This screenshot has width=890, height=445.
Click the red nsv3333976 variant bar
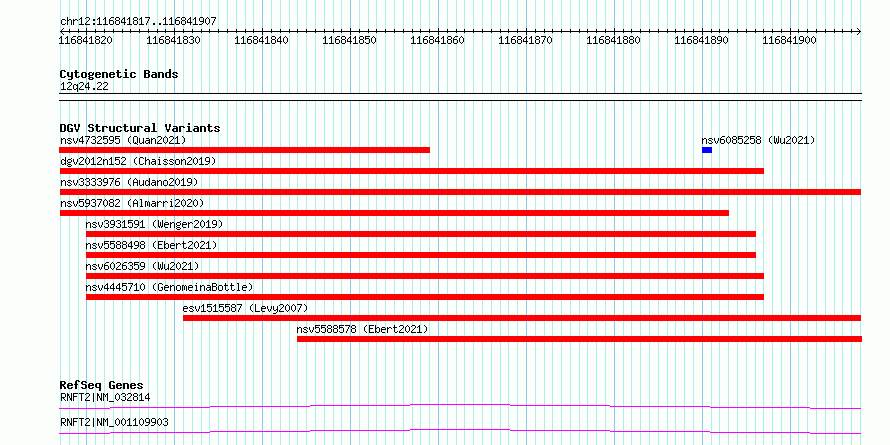tap(460, 192)
